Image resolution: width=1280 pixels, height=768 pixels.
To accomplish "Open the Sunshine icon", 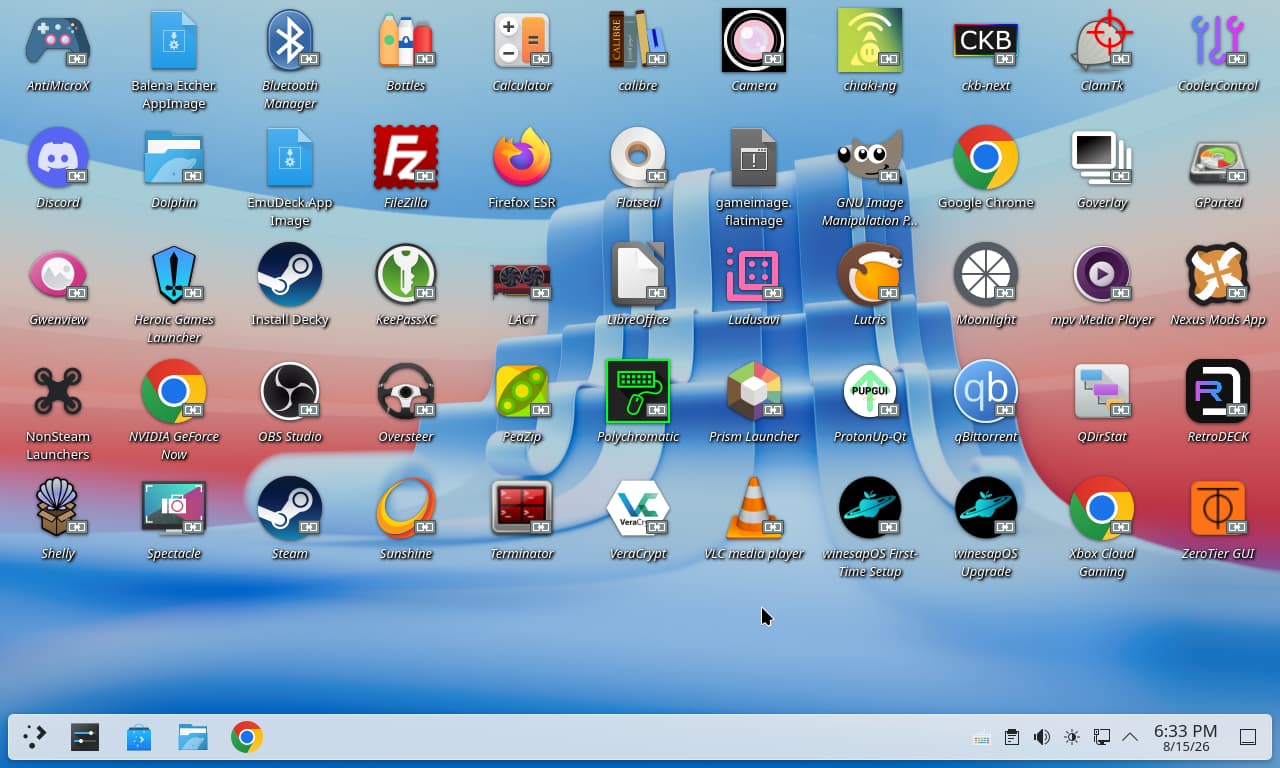I will (406, 509).
